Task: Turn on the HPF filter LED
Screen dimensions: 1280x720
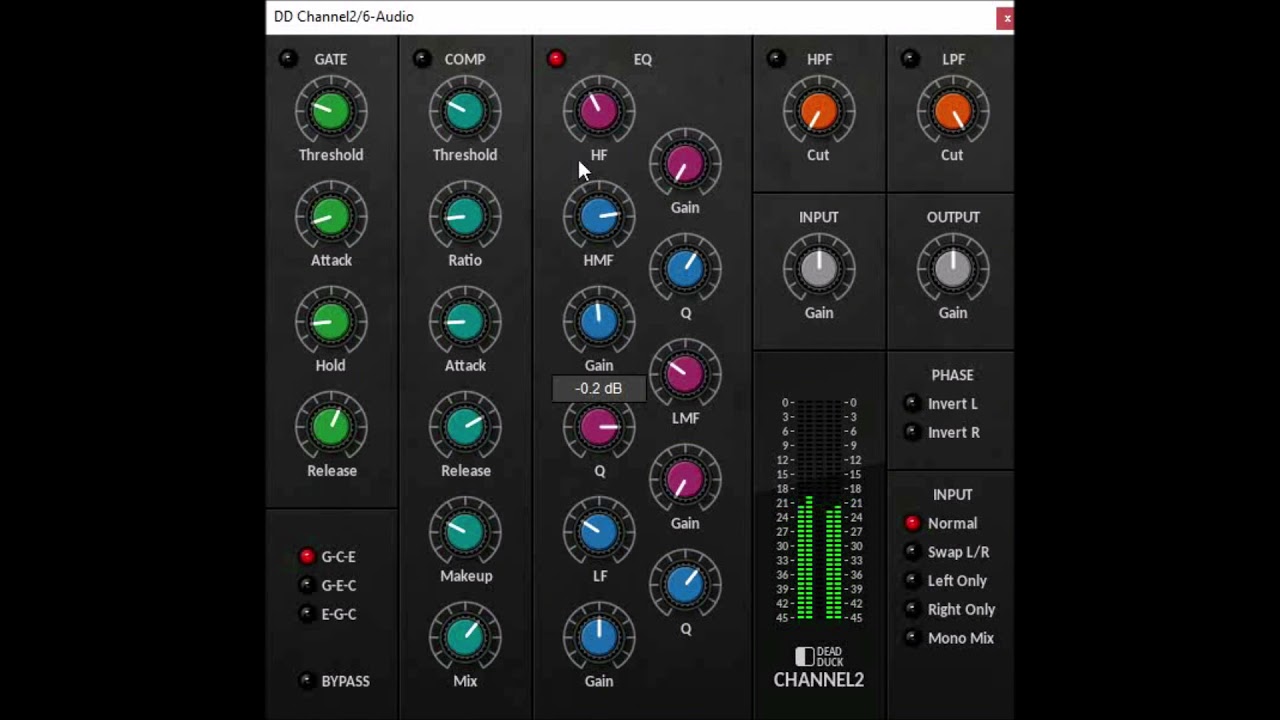Action: click(776, 59)
